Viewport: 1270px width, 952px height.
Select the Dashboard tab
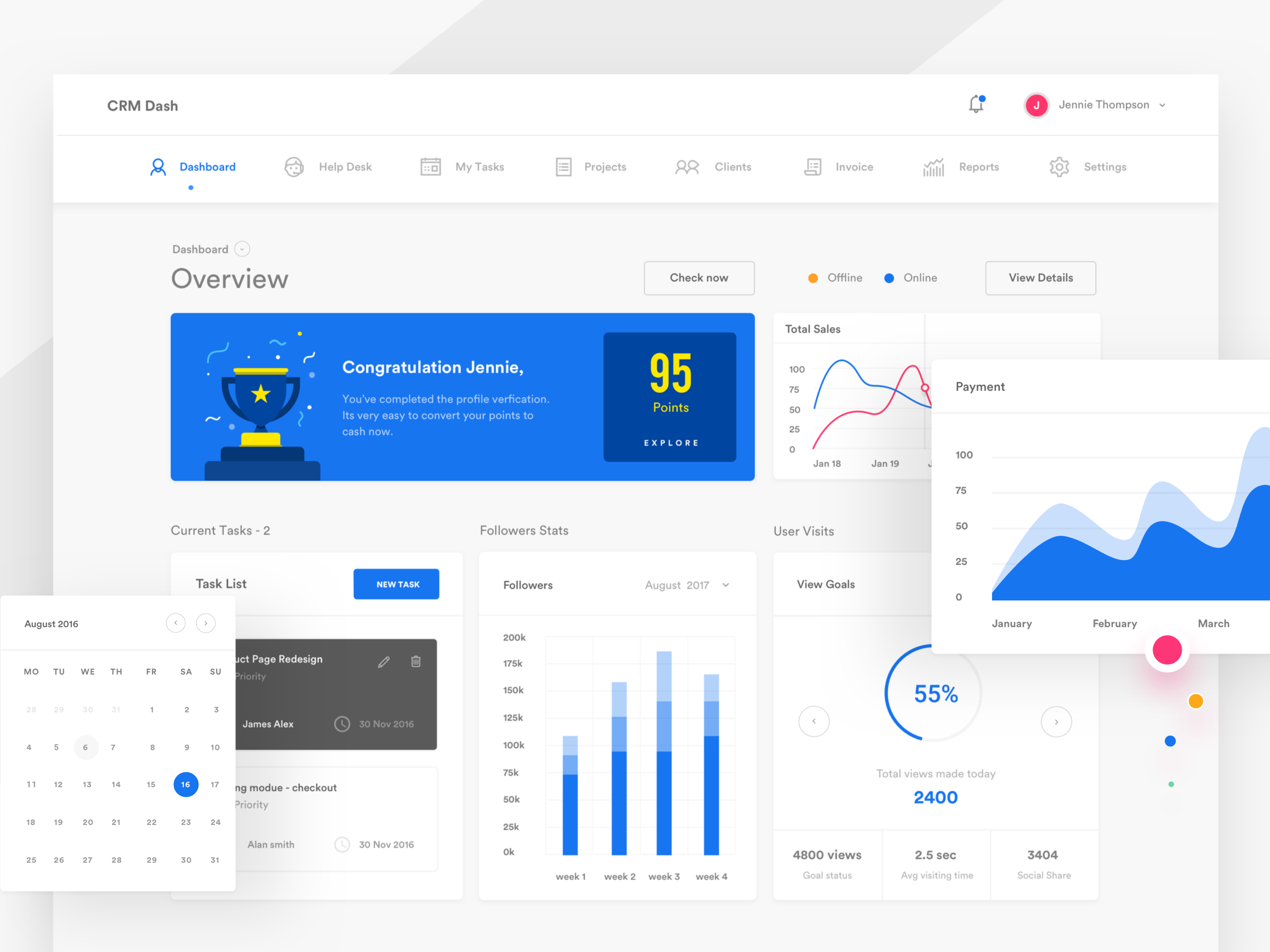click(201, 166)
